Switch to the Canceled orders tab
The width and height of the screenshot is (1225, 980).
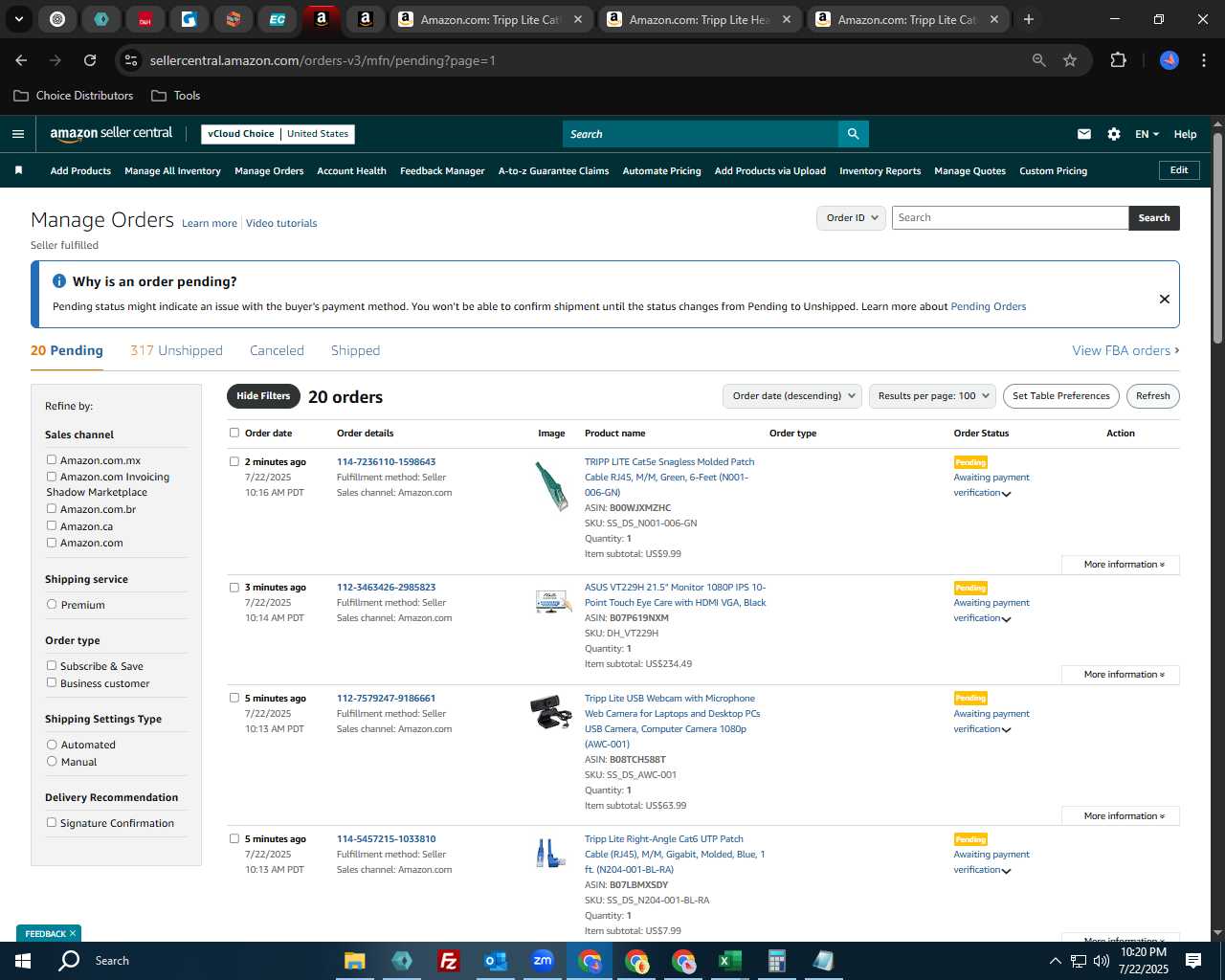277,350
